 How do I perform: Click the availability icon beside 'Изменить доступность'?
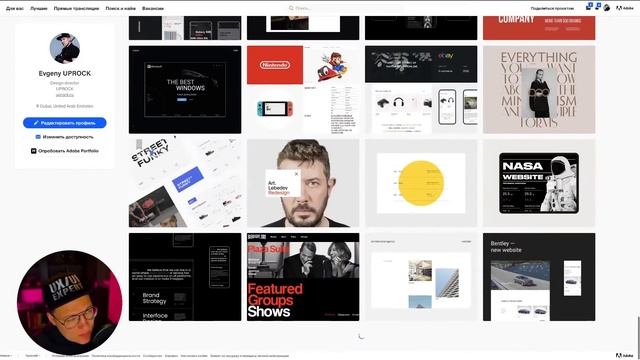tap(38, 137)
